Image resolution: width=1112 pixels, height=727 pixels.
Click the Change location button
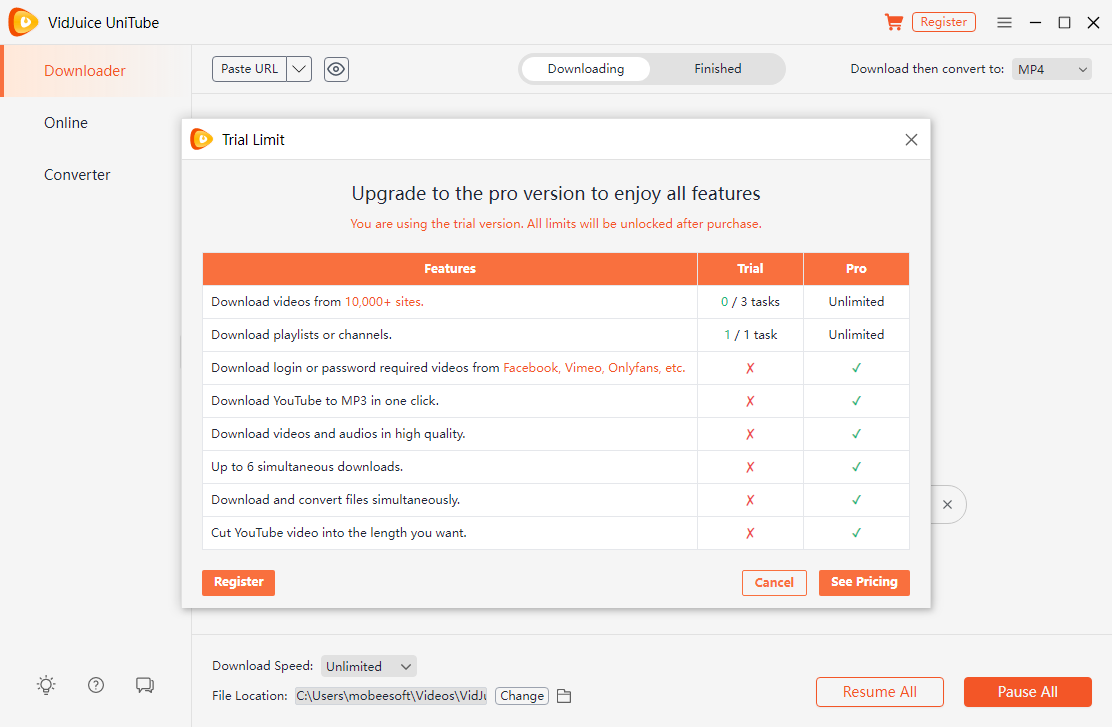pyautogui.click(x=522, y=696)
